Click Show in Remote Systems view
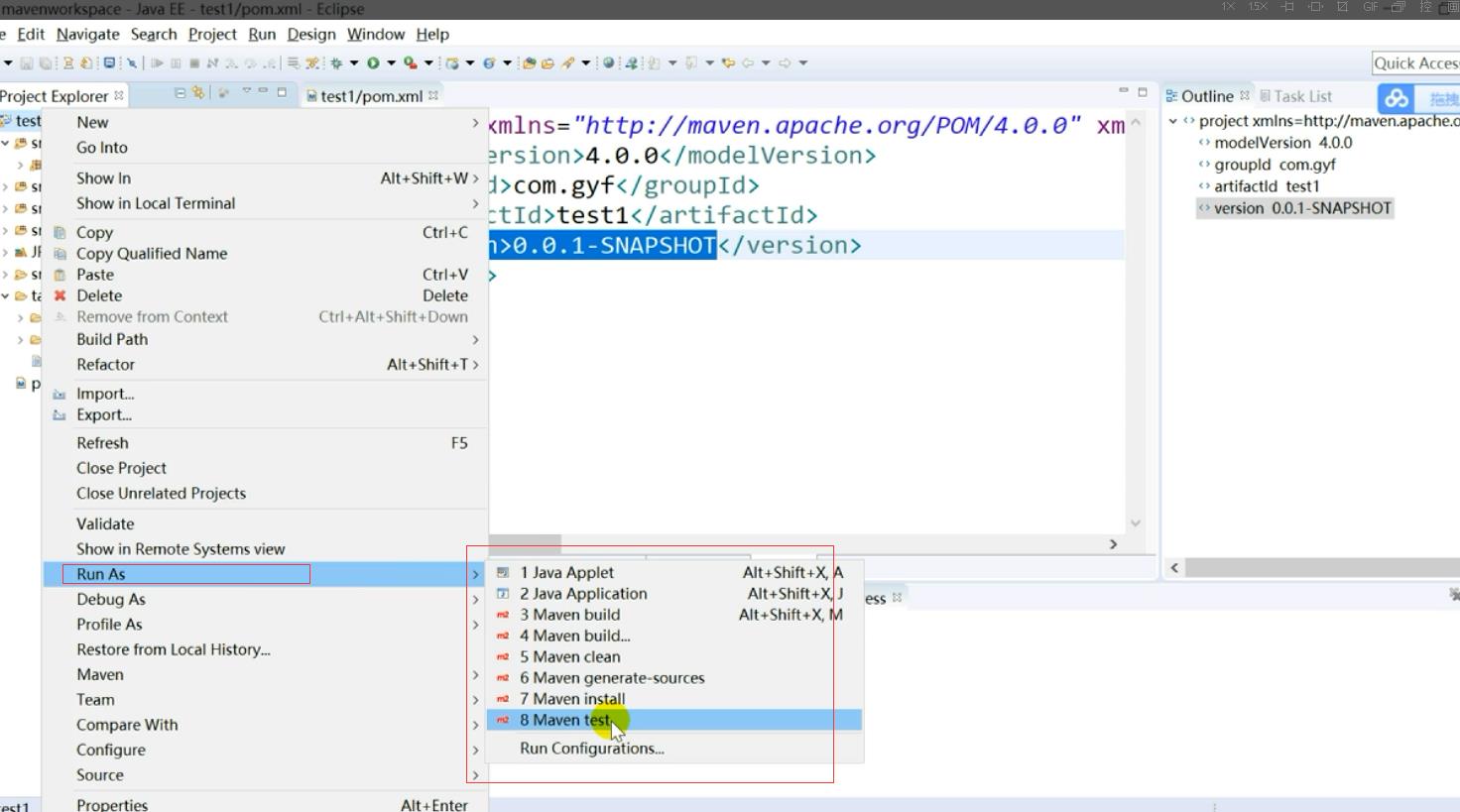The height and width of the screenshot is (812, 1460). coord(265,549)
